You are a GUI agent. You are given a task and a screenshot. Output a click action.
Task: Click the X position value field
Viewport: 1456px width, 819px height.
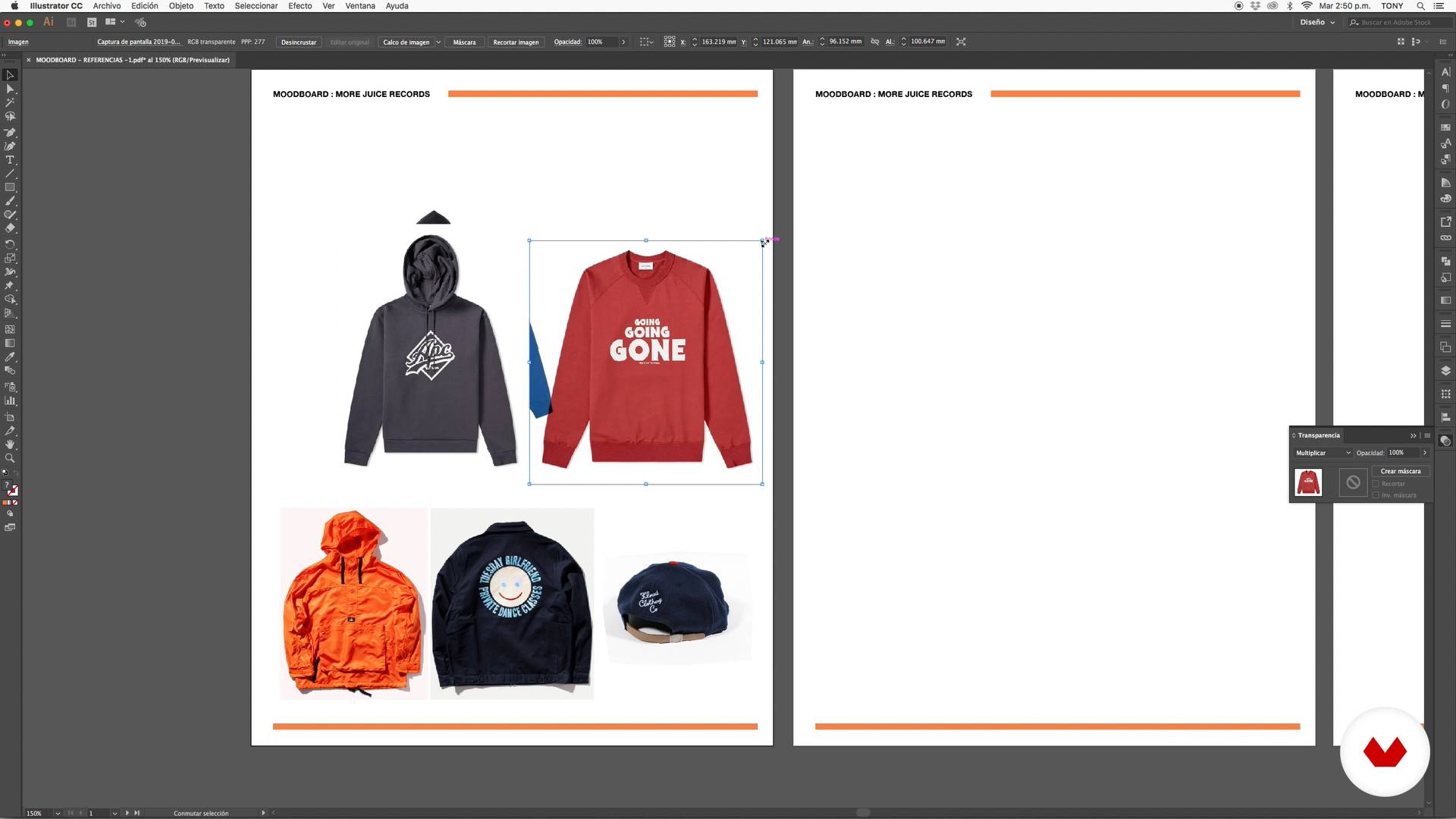tap(718, 42)
